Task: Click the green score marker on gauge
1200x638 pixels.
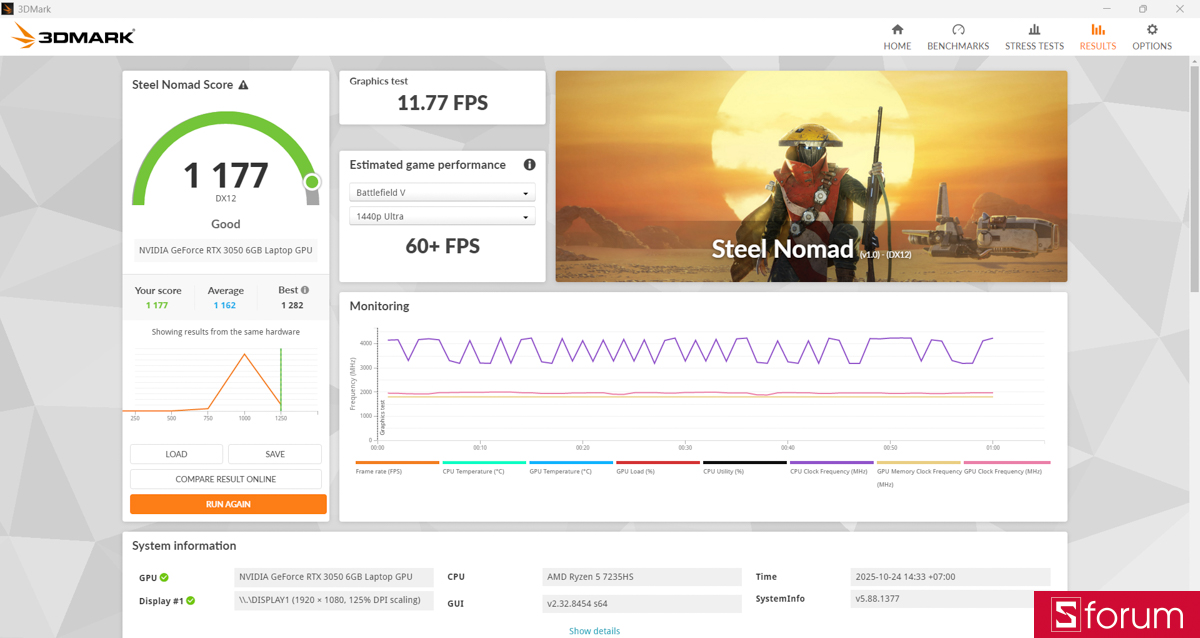Action: click(x=312, y=182)
